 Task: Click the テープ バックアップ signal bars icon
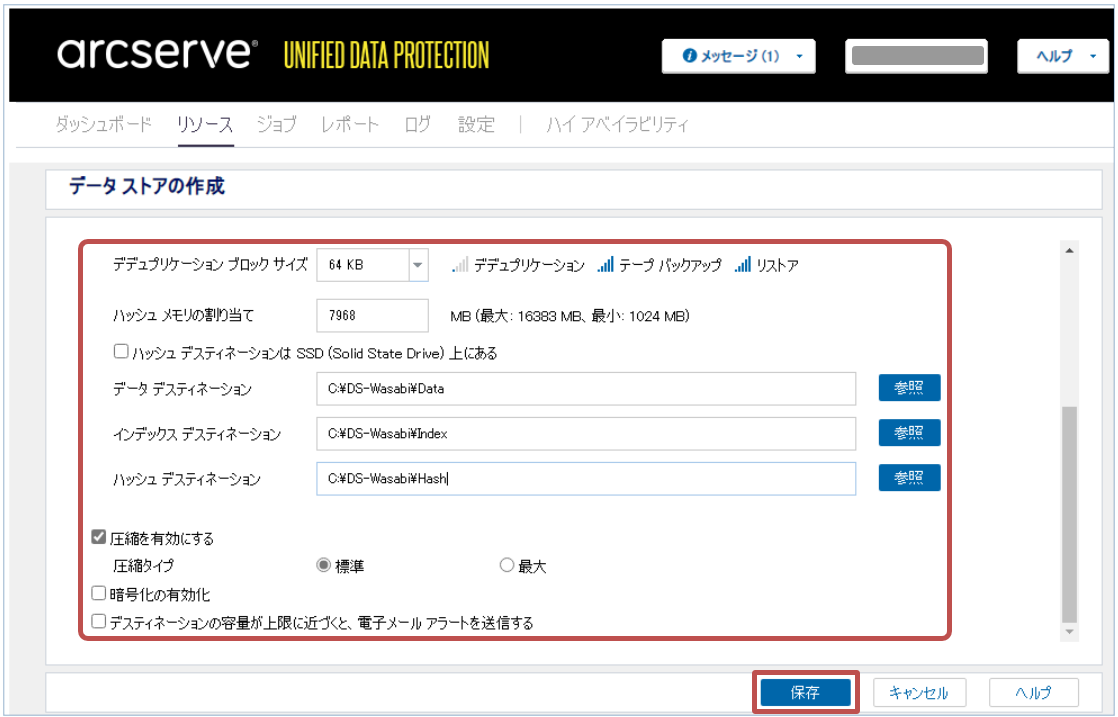click(x=605, y=265)
